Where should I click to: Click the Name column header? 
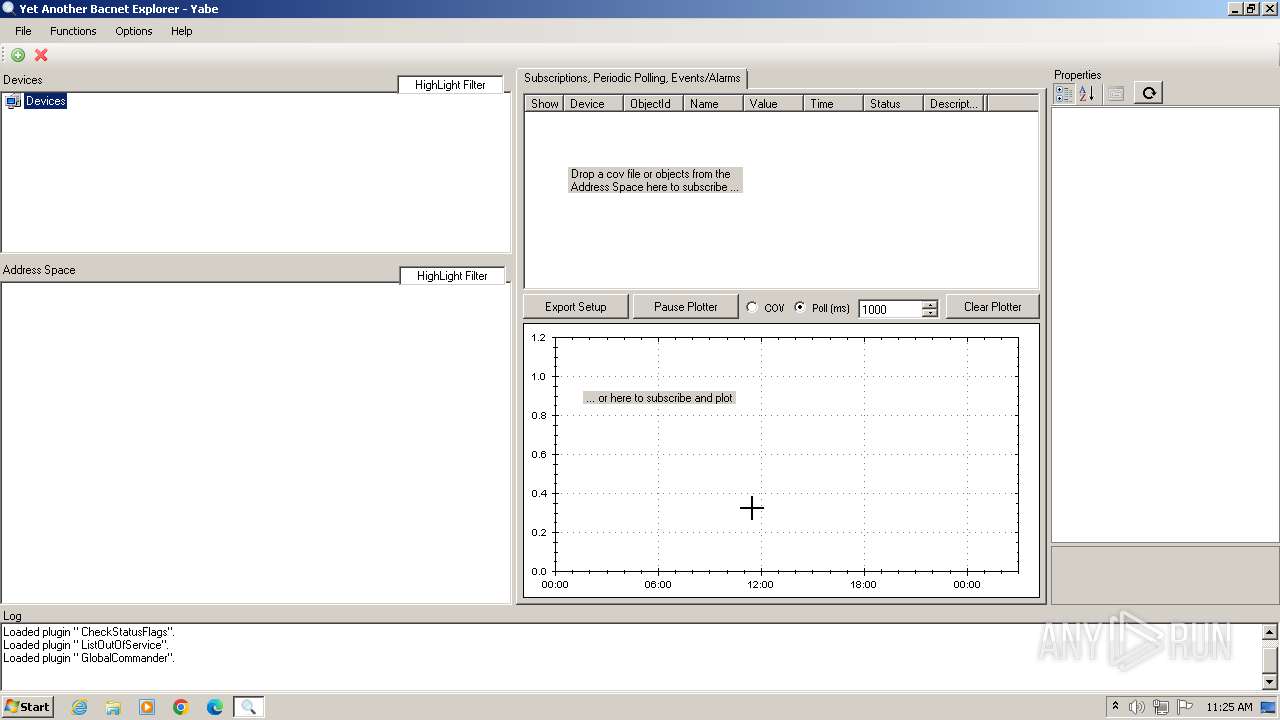coord(713,103)
